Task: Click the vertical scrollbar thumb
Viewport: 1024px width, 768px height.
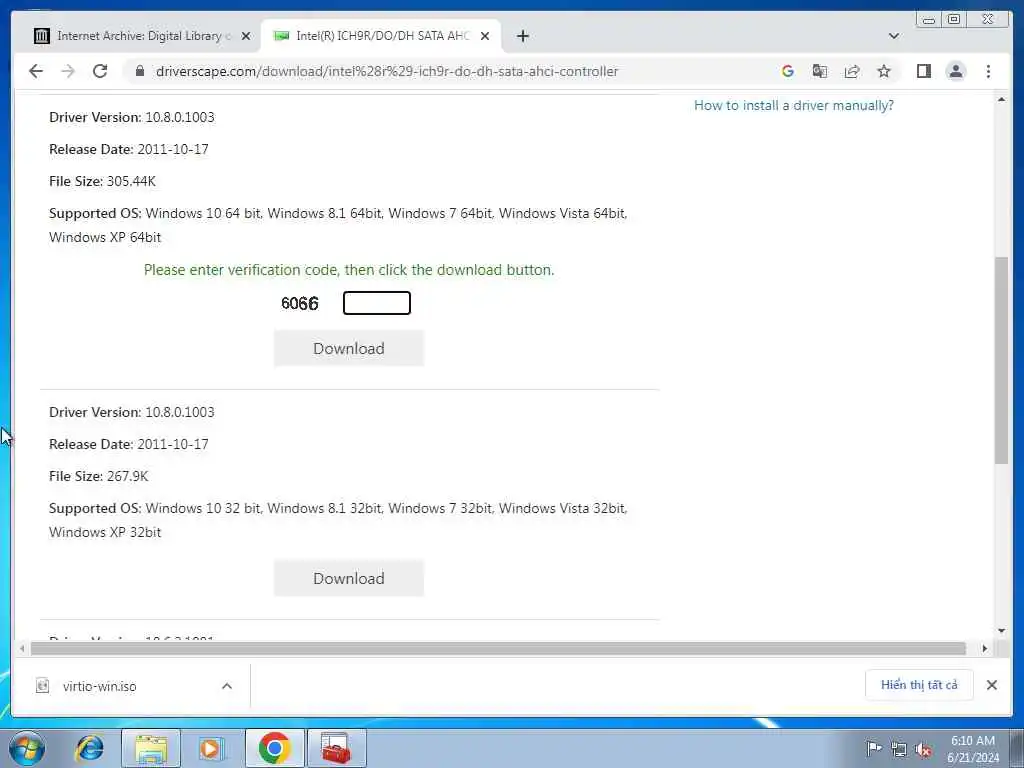Action: 1001,360
